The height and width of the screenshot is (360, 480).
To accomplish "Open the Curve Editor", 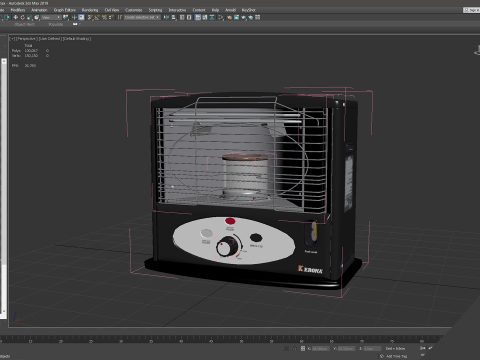I will point(205,17).
